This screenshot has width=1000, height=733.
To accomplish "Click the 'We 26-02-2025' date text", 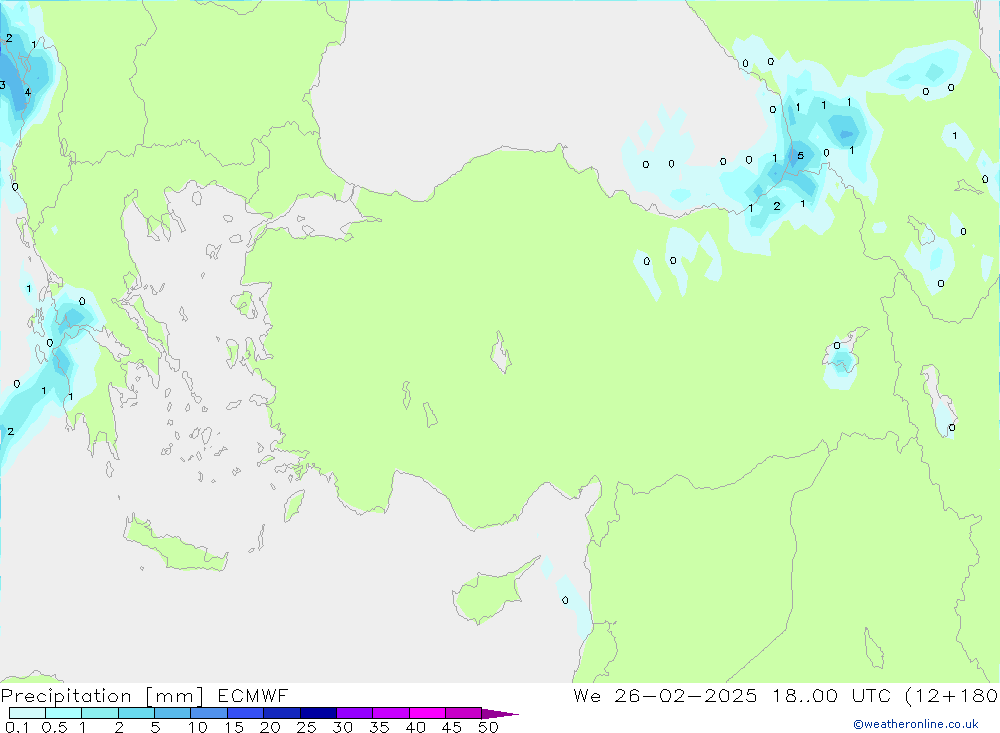I will (665, 696).
